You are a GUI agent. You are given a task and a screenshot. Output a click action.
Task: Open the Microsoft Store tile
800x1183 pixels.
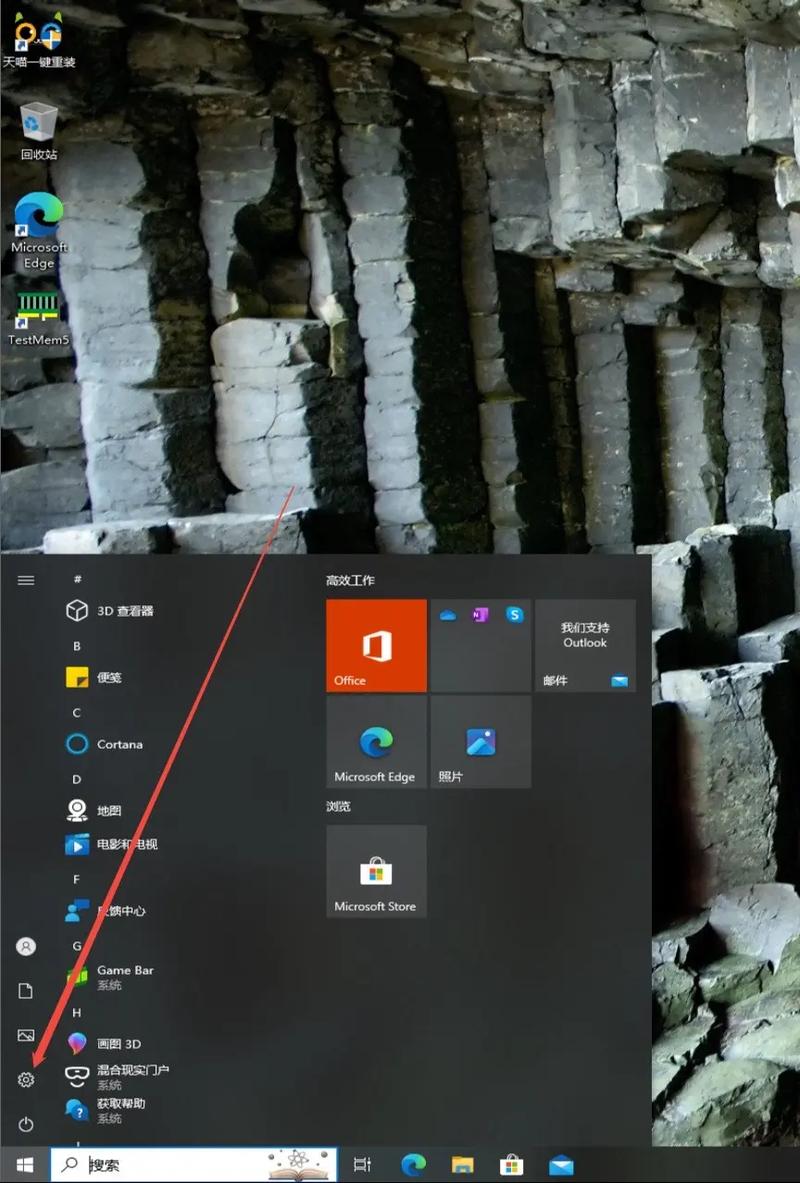click(x=376, y=871)
